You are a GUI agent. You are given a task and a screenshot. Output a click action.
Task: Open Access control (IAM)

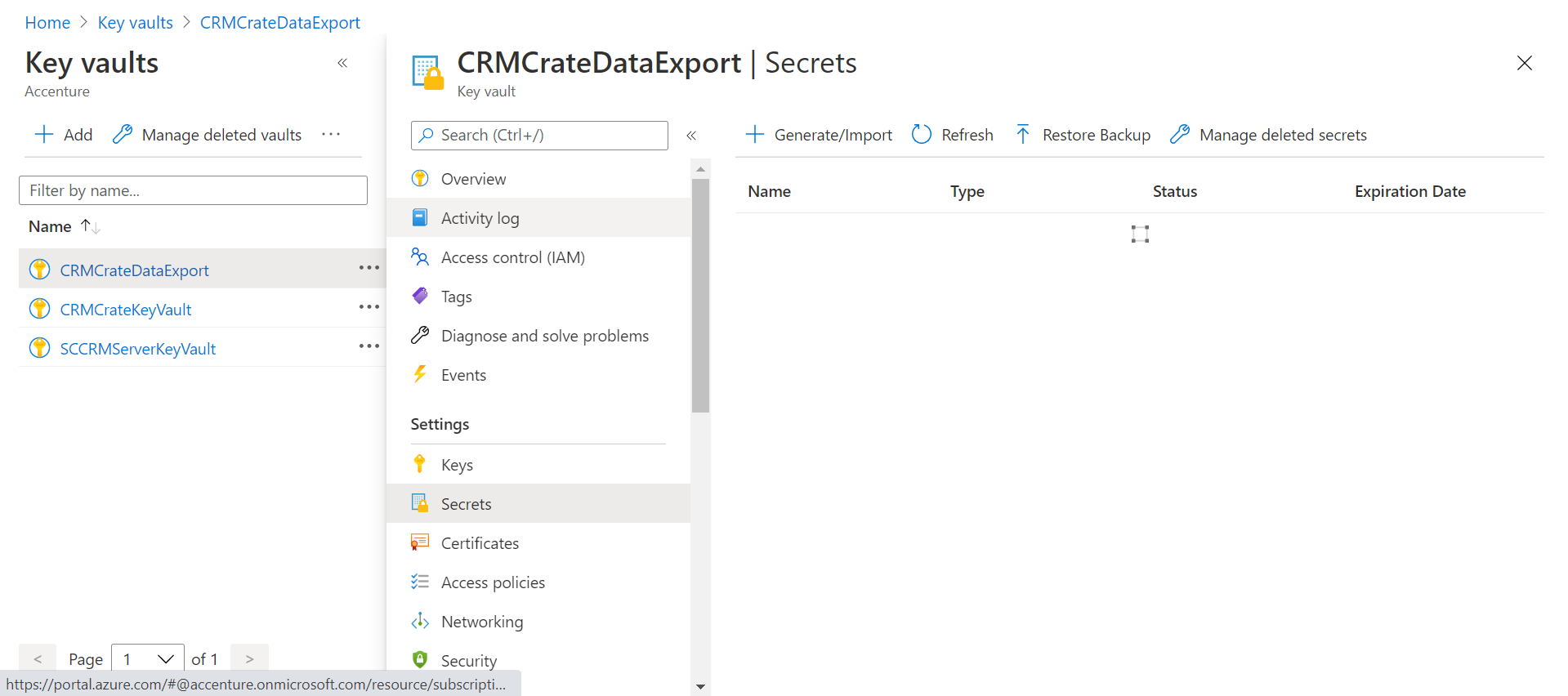(x=538, y=257)
